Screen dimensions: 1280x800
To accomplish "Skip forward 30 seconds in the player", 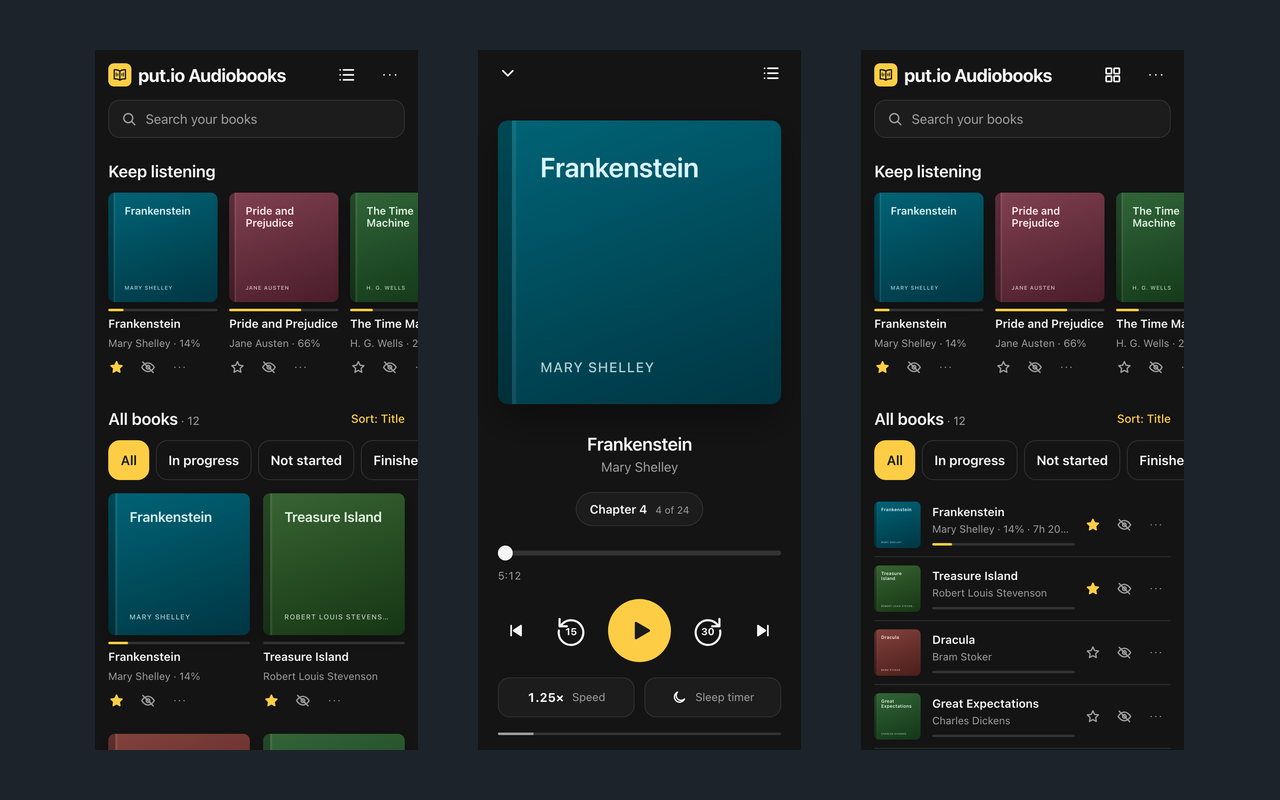I will (x=708, y=631).
